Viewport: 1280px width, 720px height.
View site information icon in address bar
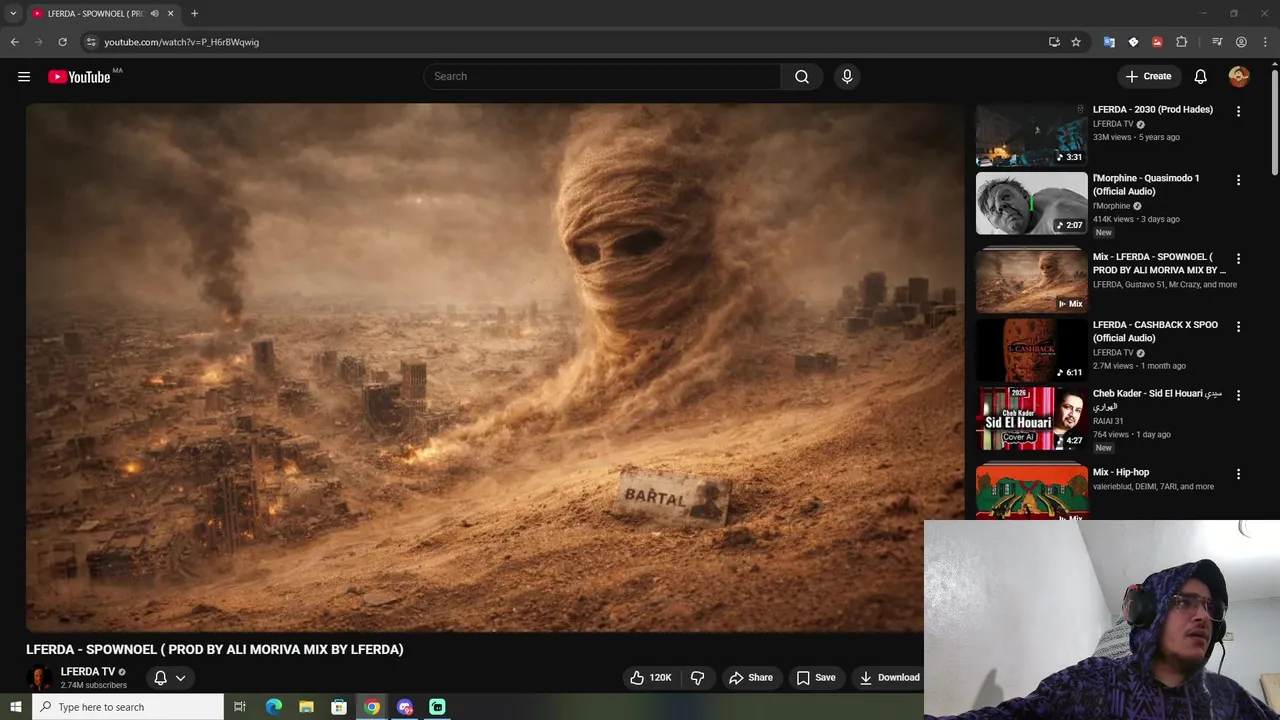pos(91,42)
